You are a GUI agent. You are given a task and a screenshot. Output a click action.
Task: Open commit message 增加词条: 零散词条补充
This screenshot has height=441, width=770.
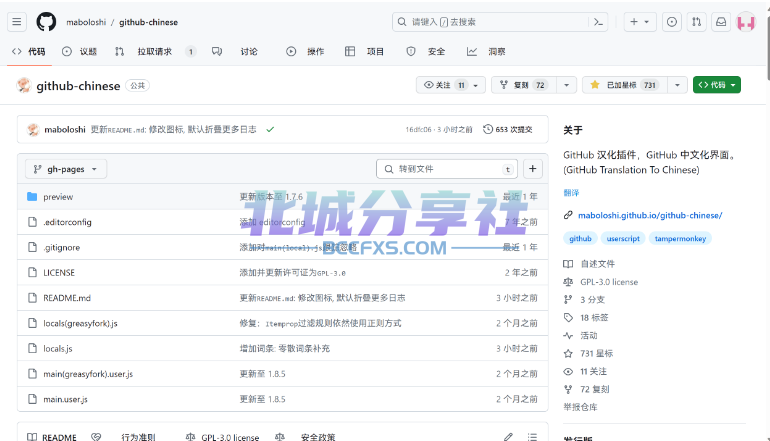pyautogui.click(x=284, y=349)
